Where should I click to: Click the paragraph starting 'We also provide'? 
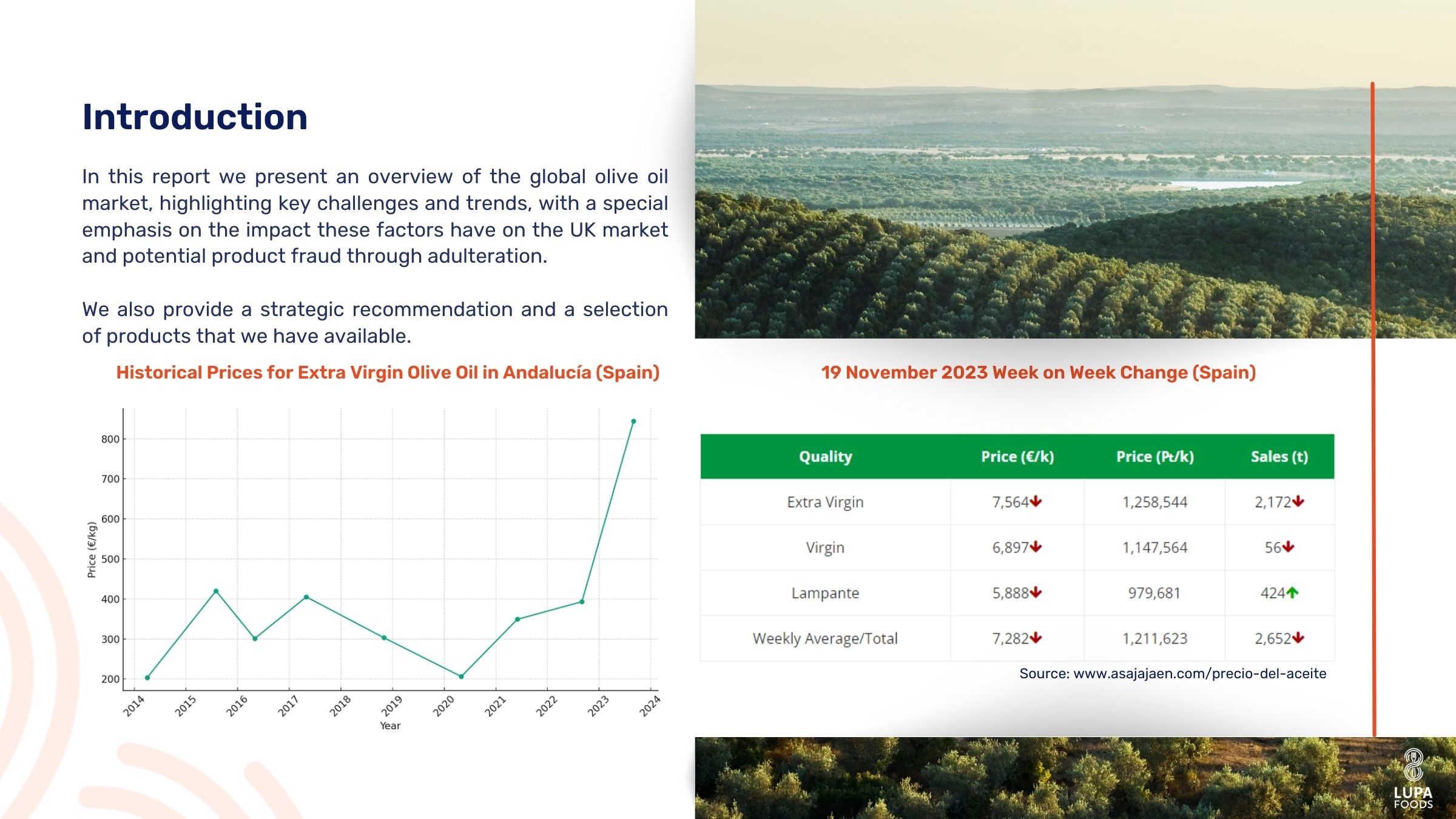375,323
